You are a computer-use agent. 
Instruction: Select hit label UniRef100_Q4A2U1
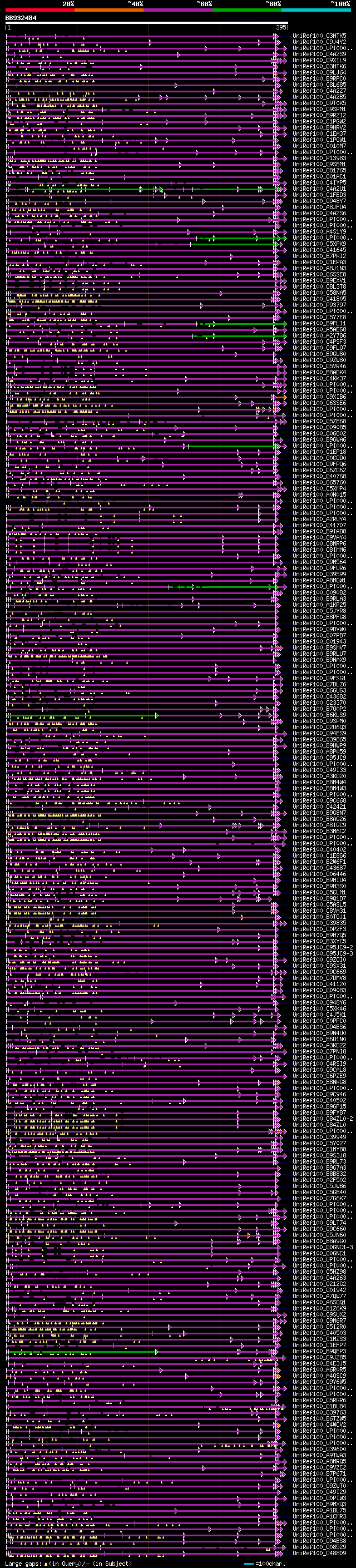pyautogui.click(x=319, y=189)
